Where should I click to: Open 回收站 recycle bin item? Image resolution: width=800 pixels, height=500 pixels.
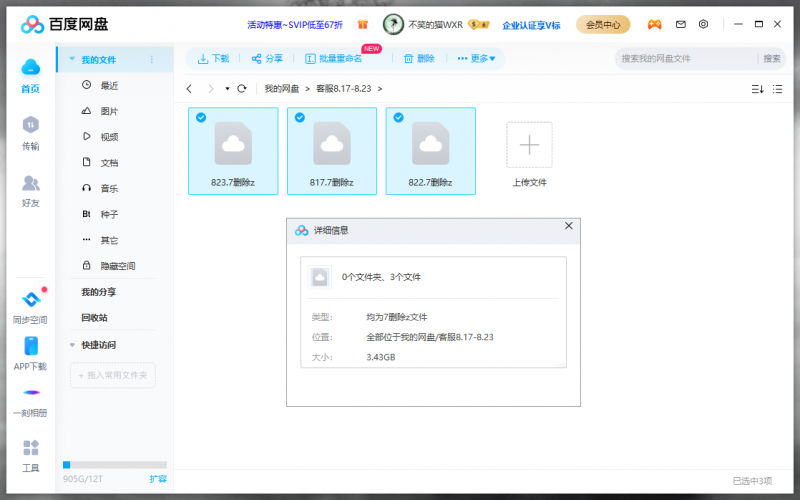94,318
